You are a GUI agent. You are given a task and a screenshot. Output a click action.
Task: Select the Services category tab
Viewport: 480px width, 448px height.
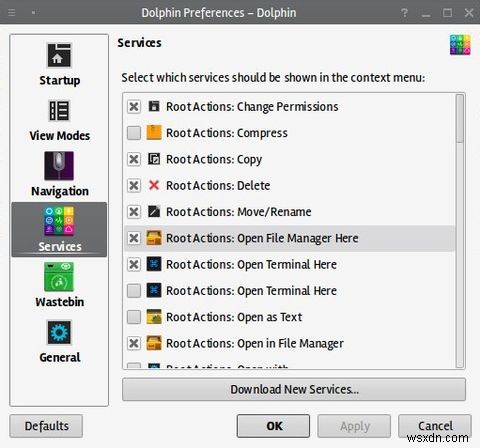point(59,229)
